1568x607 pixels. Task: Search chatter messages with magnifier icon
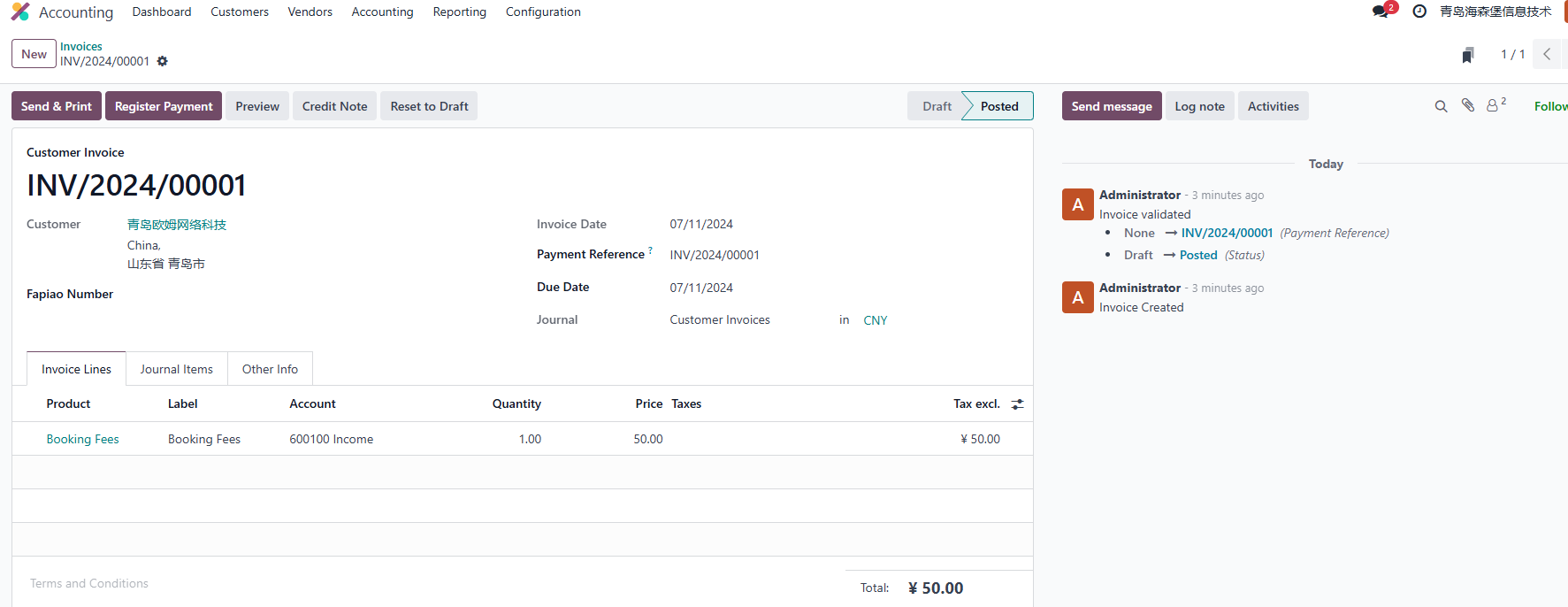click(1441, 106)
